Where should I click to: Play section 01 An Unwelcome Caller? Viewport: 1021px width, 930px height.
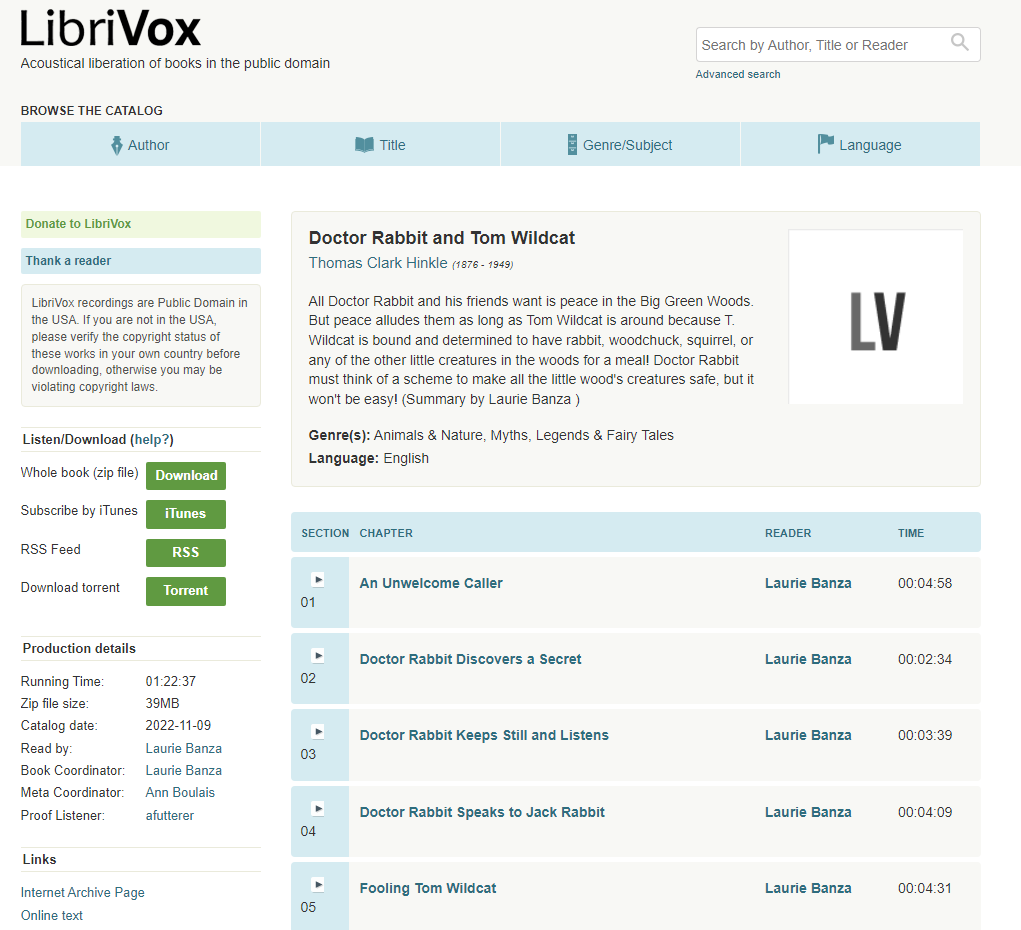tap(318, 579)
